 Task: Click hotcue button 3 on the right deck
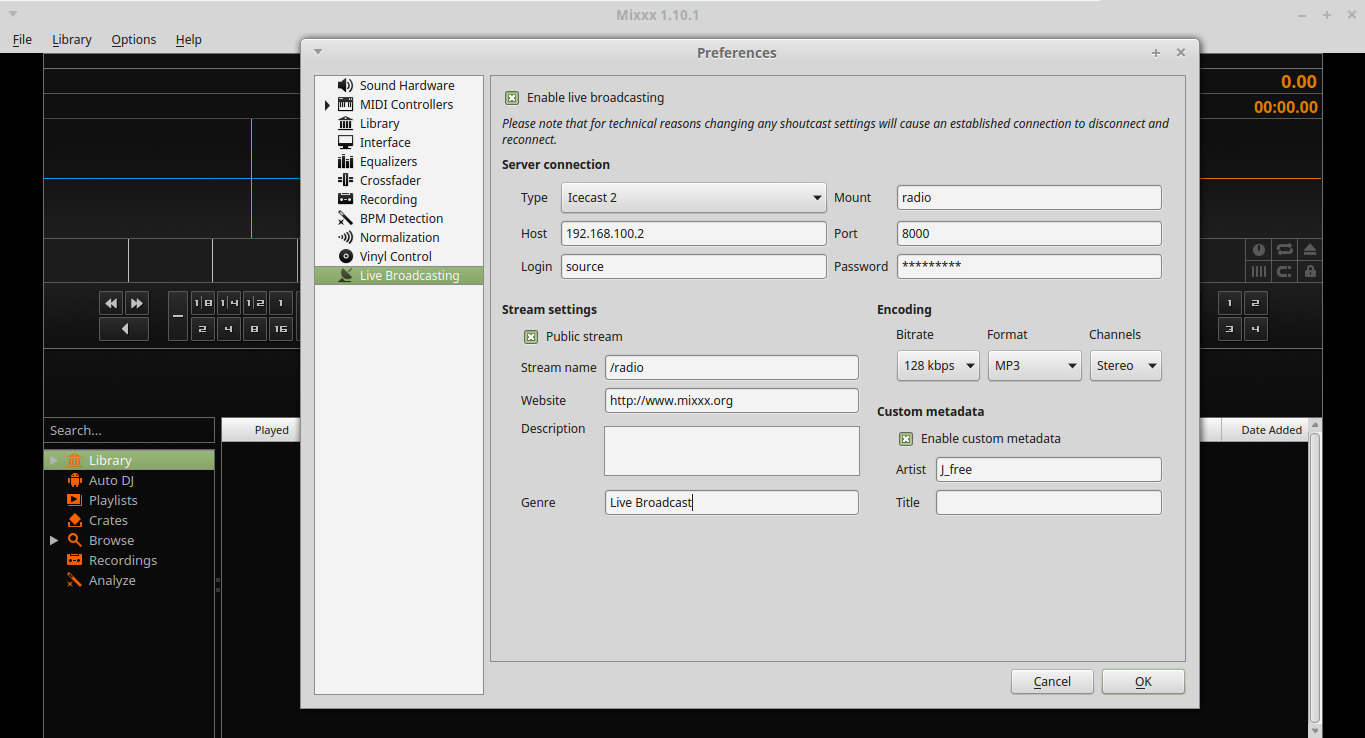(x=1229, y=329)
